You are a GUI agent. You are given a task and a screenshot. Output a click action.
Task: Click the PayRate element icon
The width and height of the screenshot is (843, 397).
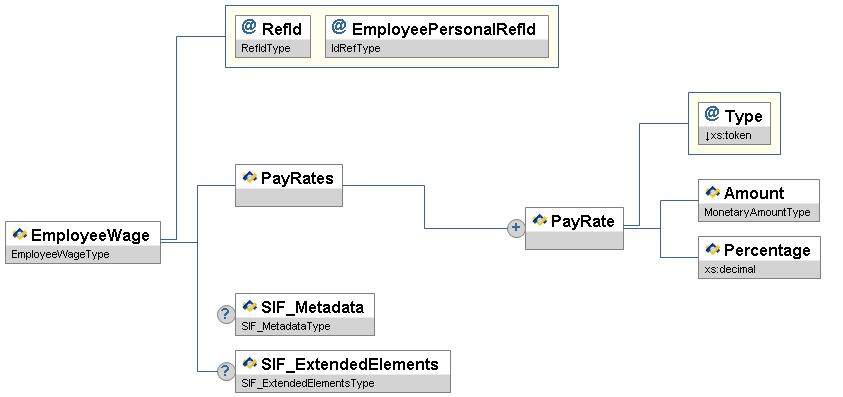[540, 220]
